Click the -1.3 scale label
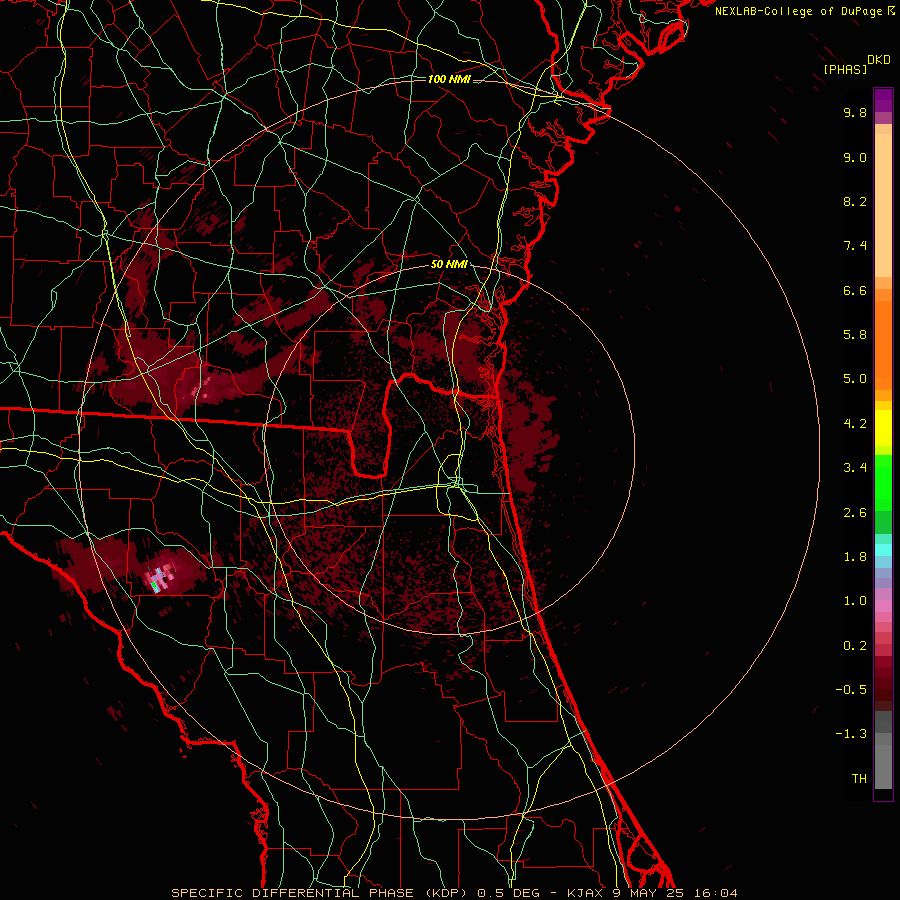The height and width of the screenshot is (900, 900). [851, 734]
